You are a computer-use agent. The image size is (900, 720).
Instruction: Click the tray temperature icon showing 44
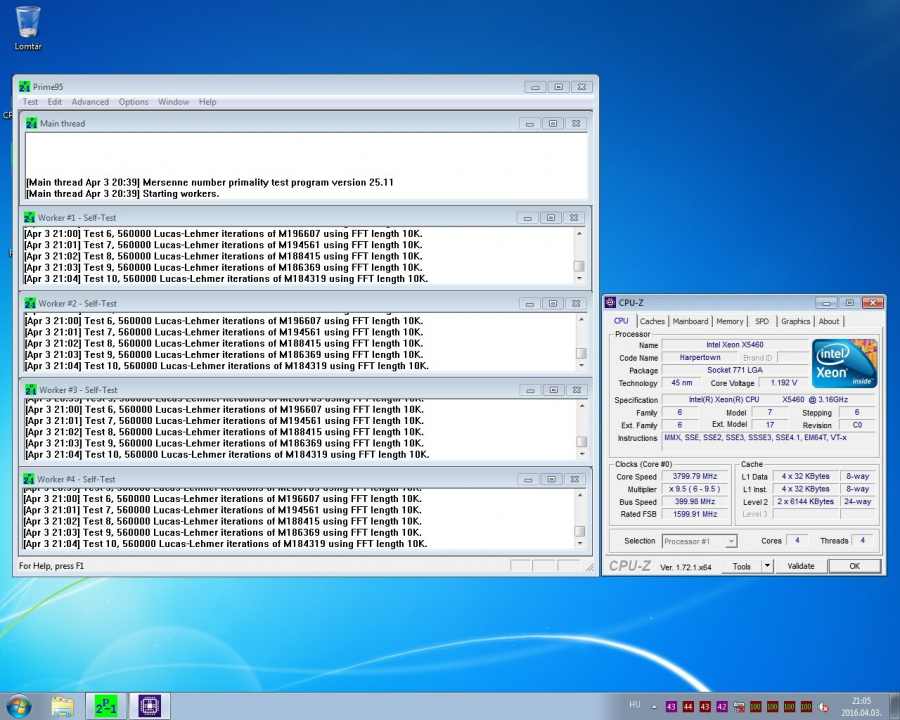click(688, 707)
